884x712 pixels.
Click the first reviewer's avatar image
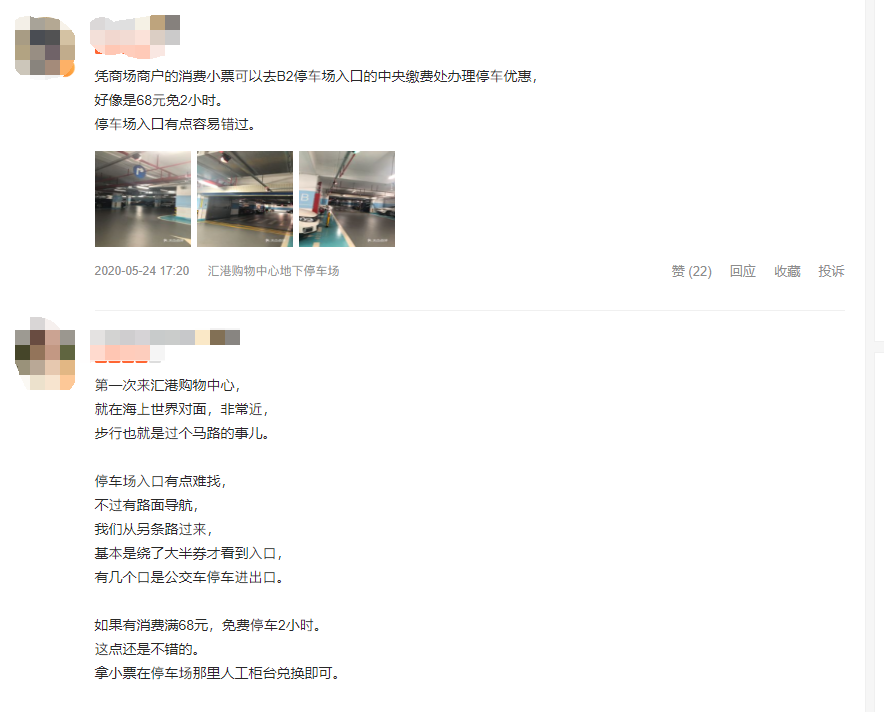click(x=45, y=47)
